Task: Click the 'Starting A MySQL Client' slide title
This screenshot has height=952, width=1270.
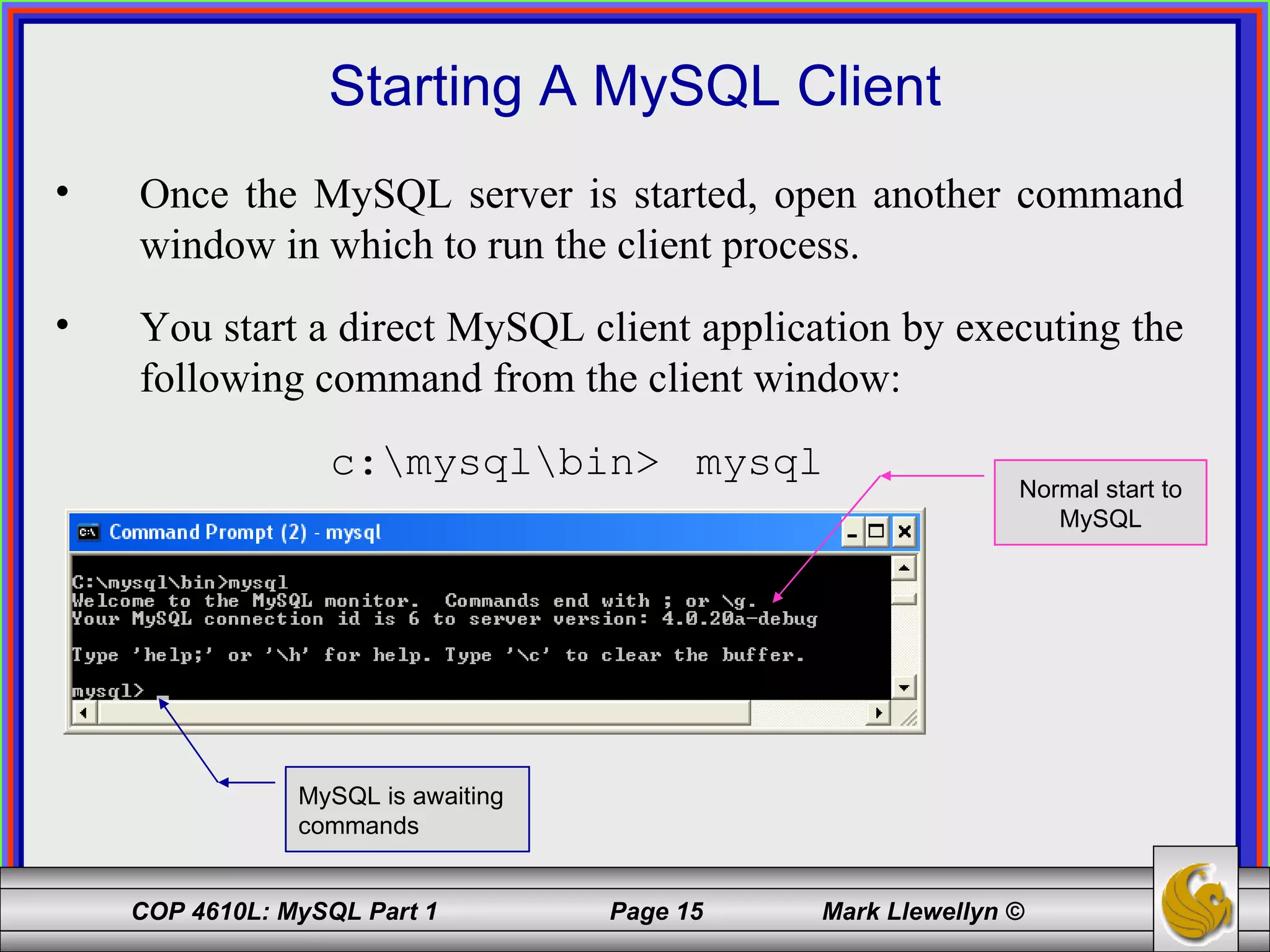Action: (x=634, y=86)
